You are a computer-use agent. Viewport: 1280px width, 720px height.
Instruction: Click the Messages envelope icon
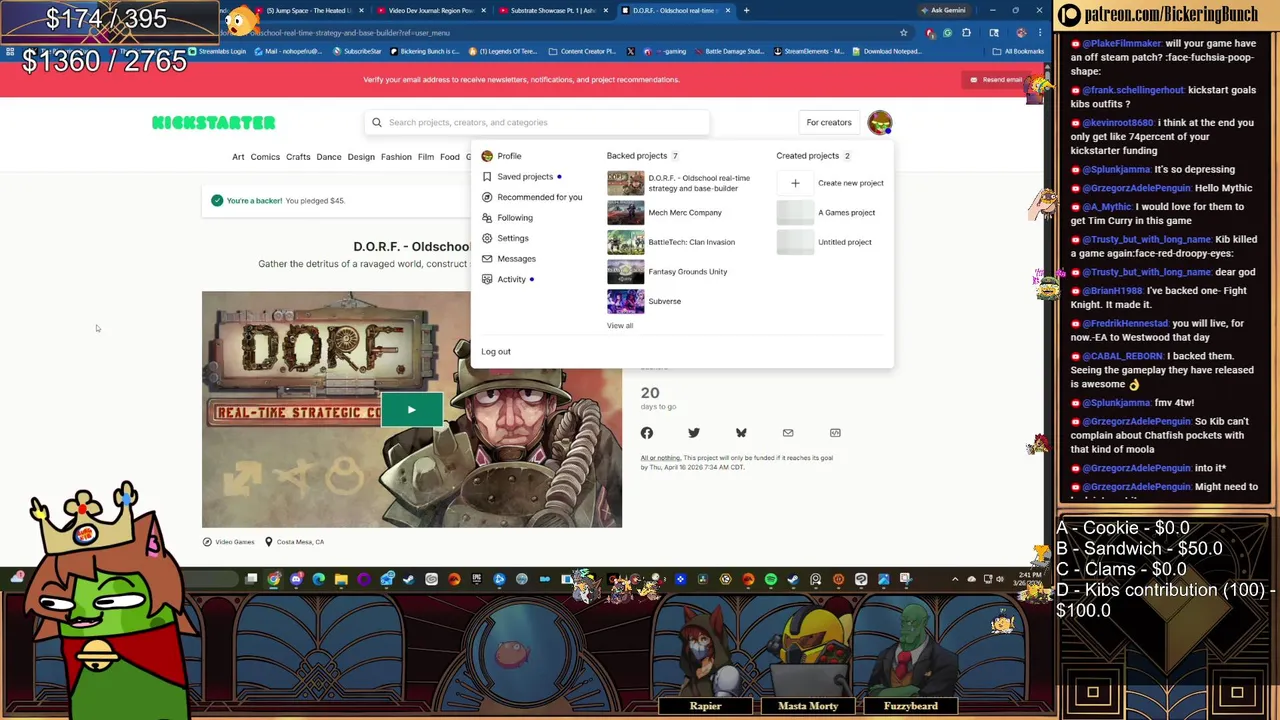point(487,258)
